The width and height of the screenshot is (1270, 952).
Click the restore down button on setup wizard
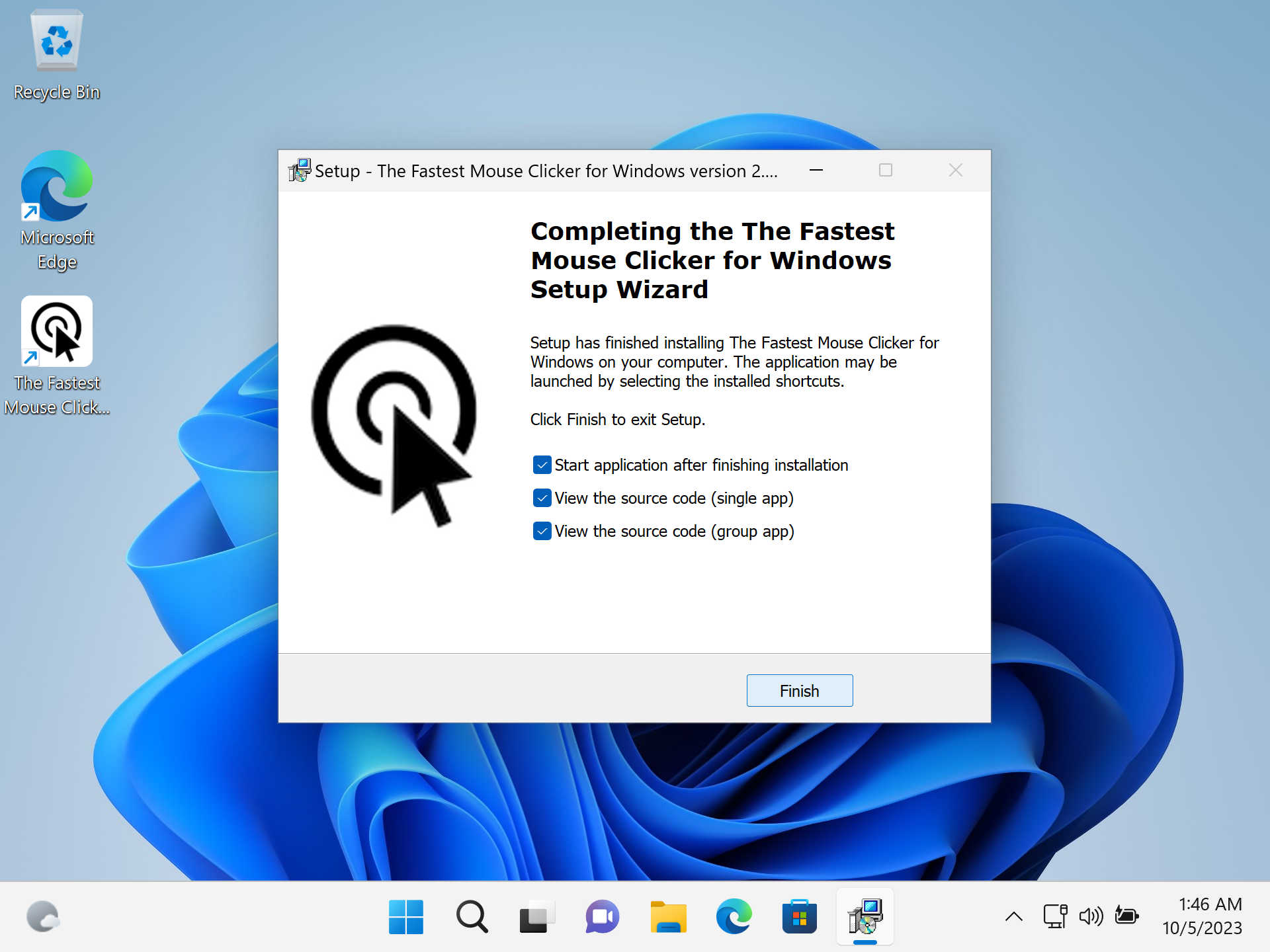[885, 170]
